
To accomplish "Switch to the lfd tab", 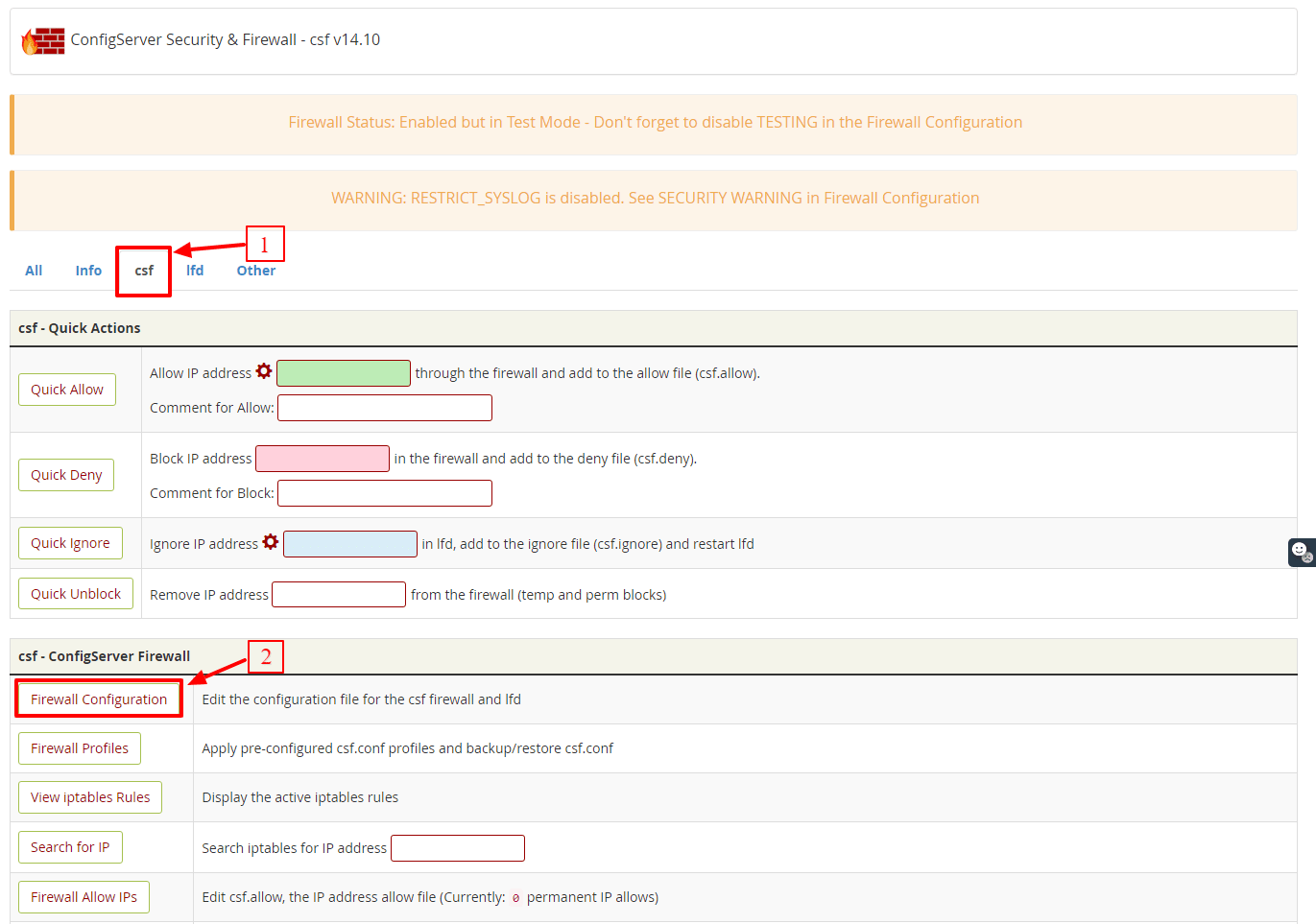I will pyautogui.click(x=195, y=271).
